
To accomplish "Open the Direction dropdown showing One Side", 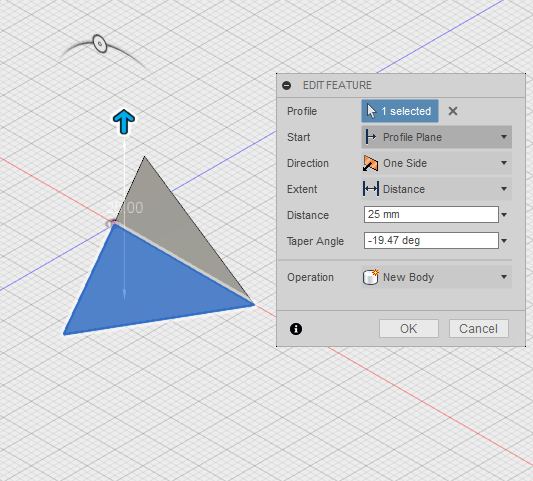I will tap(436, 163).
